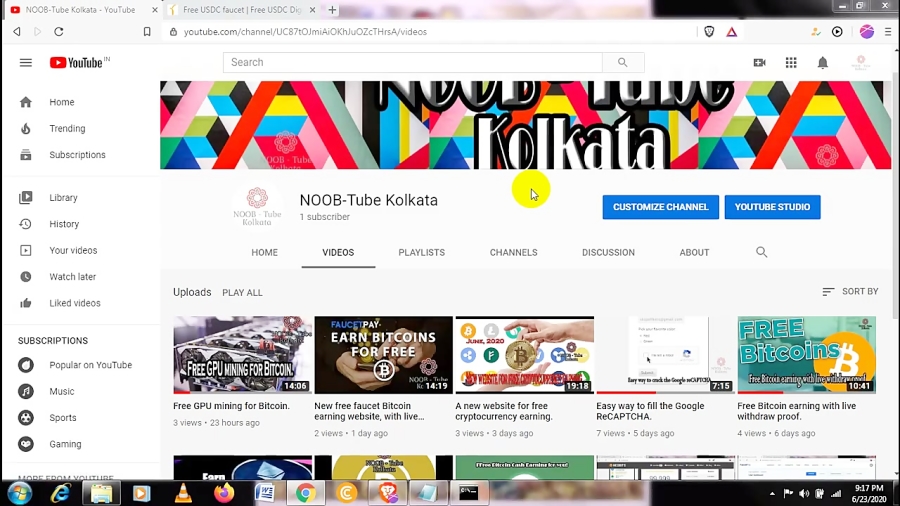Screen dimensions: 900x506
Task: Open the Windows Start button
Action: point(20,493)
